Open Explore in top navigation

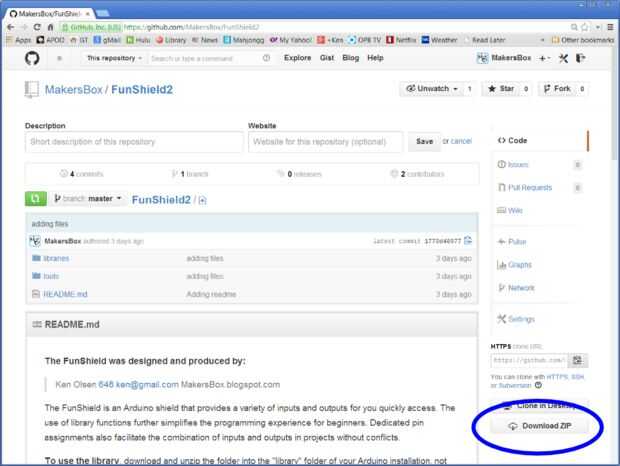(x=297, y=58)
